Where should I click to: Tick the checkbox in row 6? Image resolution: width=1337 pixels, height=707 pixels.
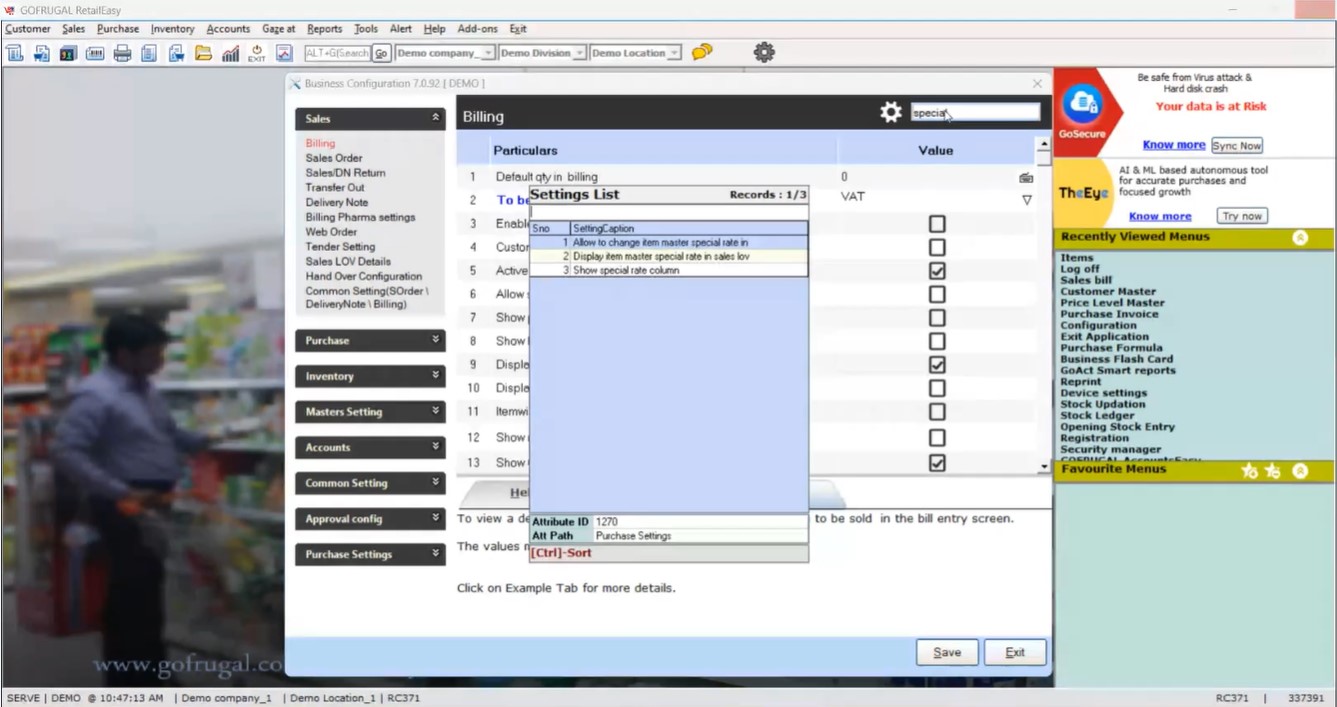(x=937, y=294)
